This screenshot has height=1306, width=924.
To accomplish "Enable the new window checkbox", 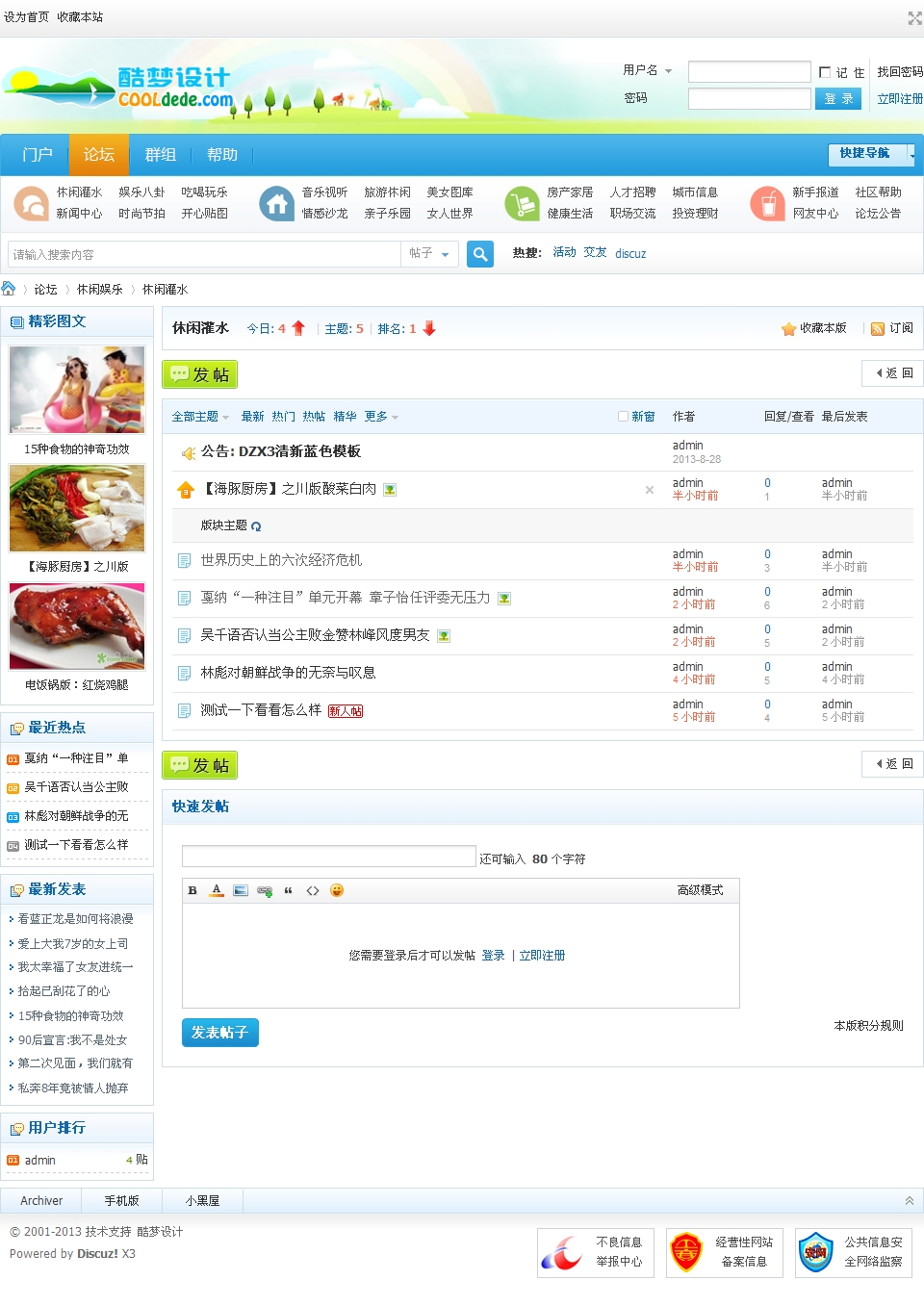I will point(623,417).
